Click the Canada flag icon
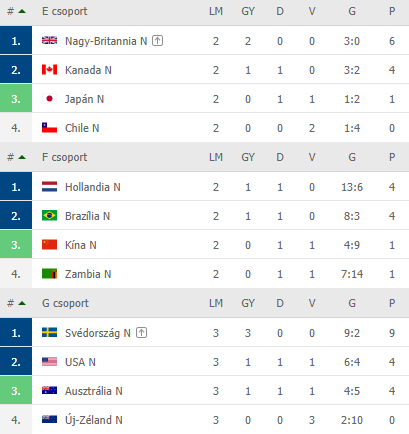Image resolution: width=409 pixels, height=434 pixels. 49,70
